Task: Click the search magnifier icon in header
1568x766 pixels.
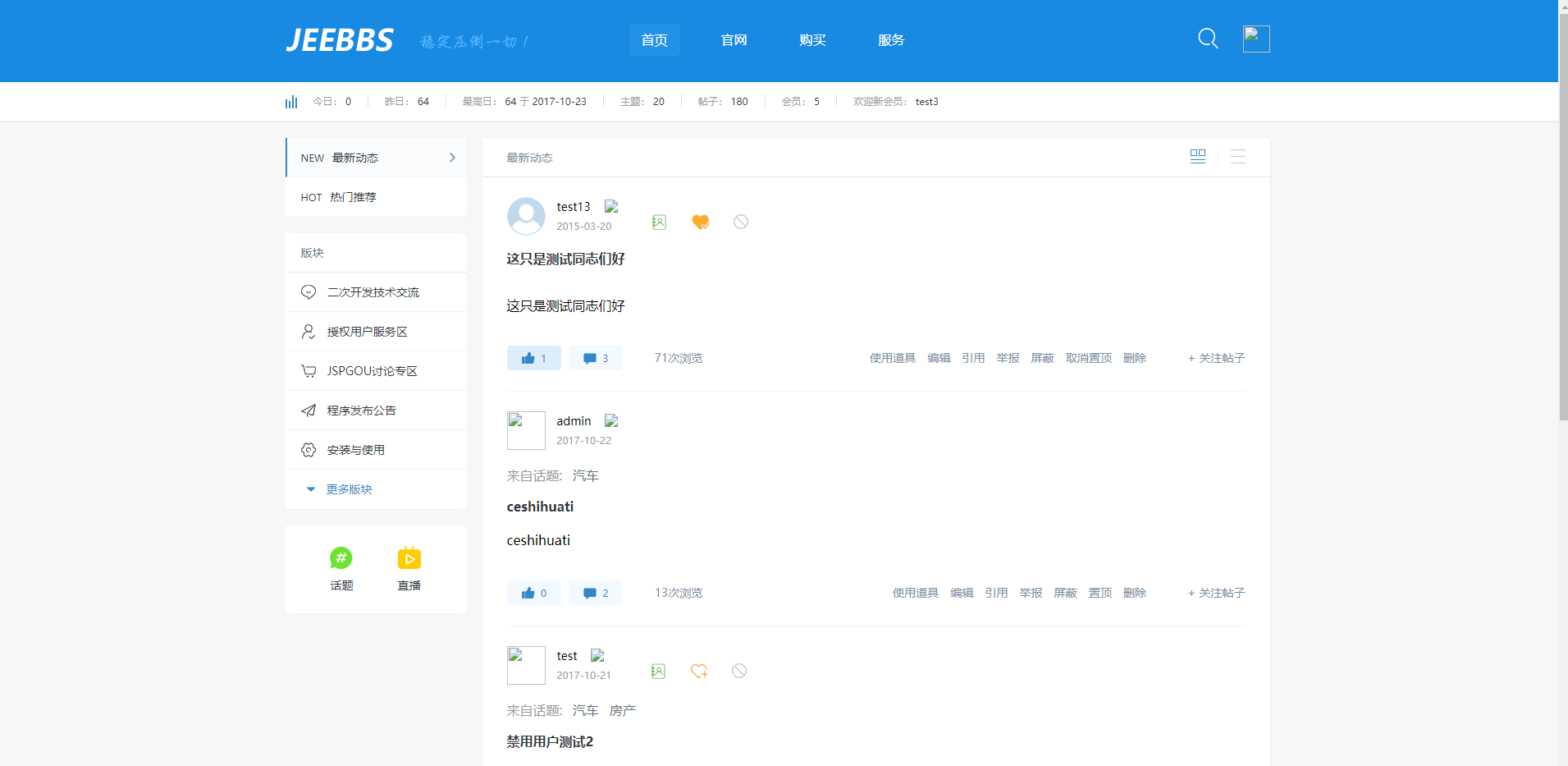Action: 1207,39
